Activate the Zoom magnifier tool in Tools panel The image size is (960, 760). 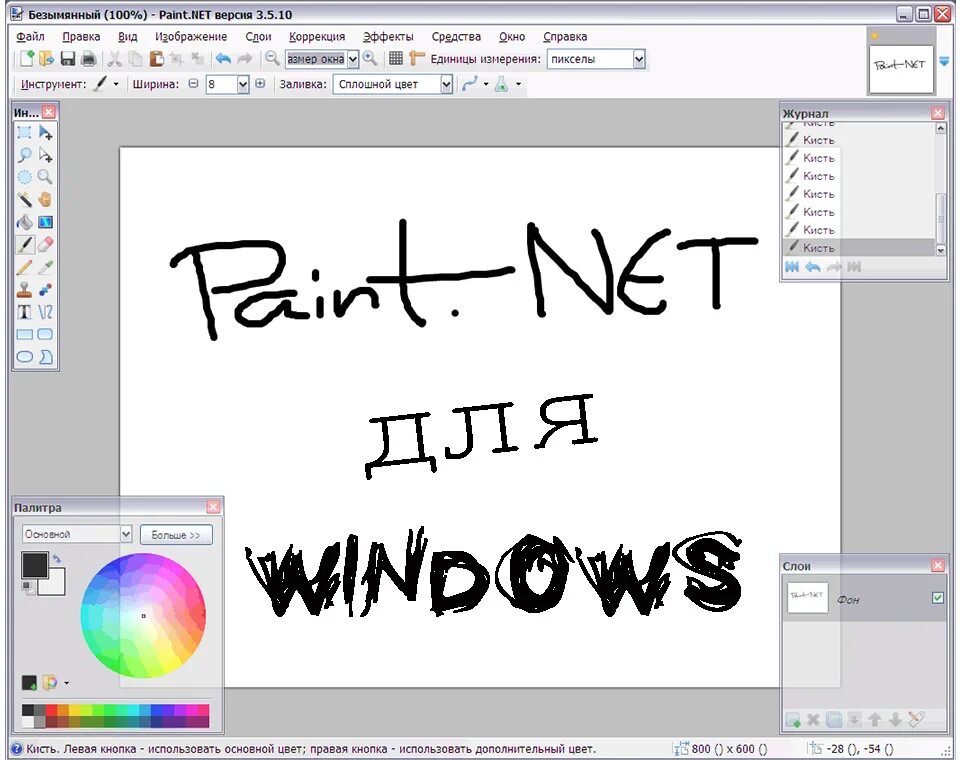click(45, 177)
